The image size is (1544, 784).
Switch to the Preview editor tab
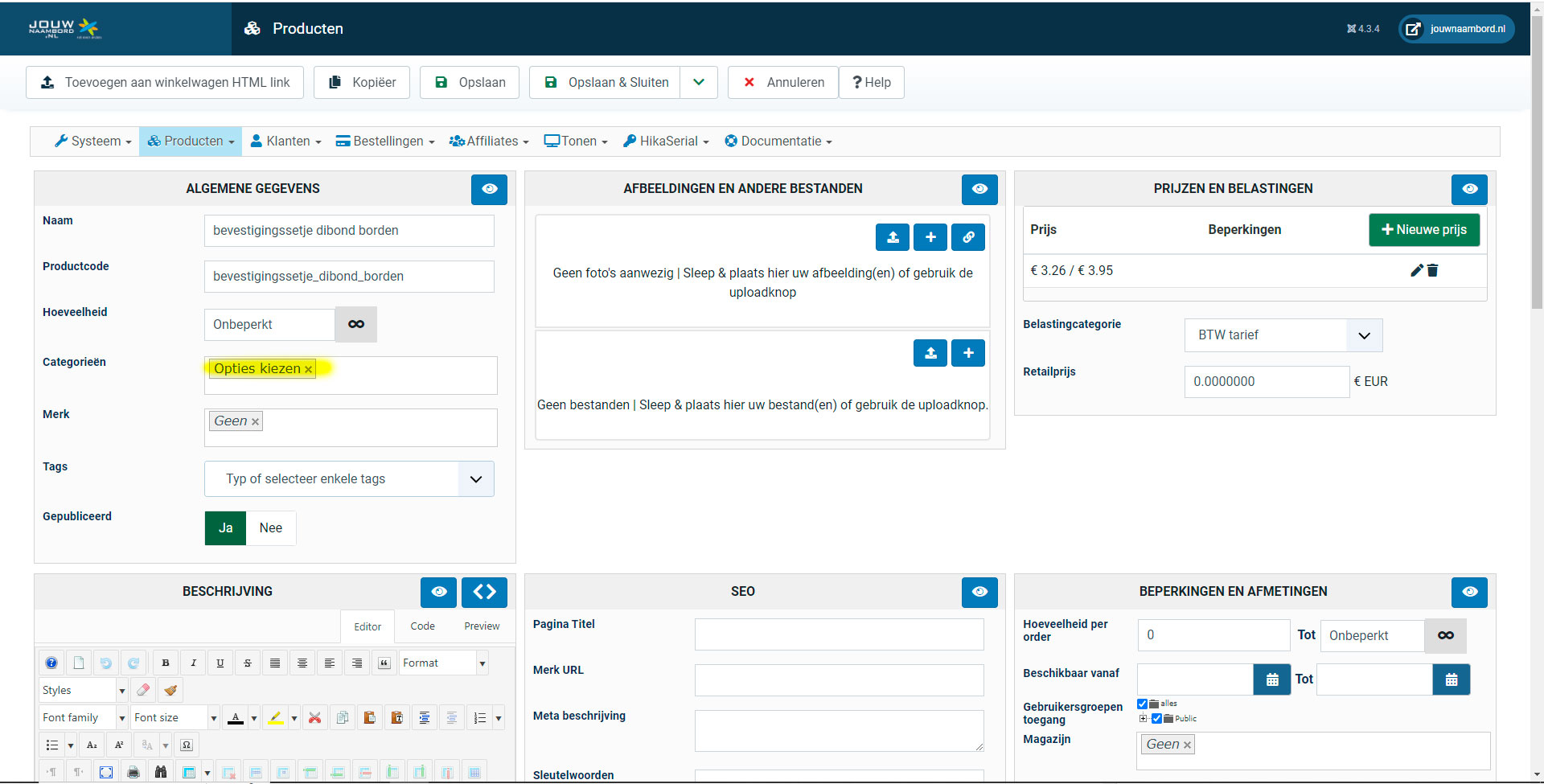point(482,626)
